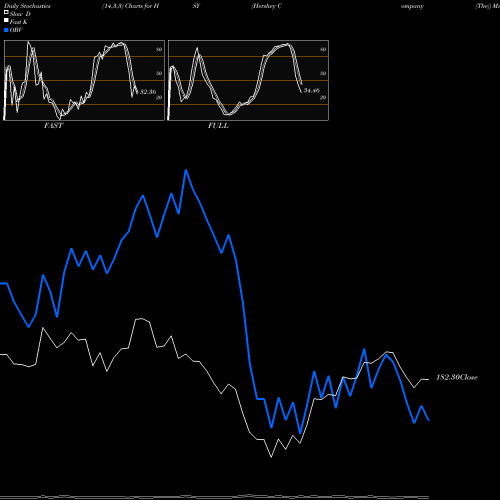Viewport: 500px width, 500px height.
Task: Click the Slow D legend swatch
Action: pyautogui.click(x=6, y=13)
